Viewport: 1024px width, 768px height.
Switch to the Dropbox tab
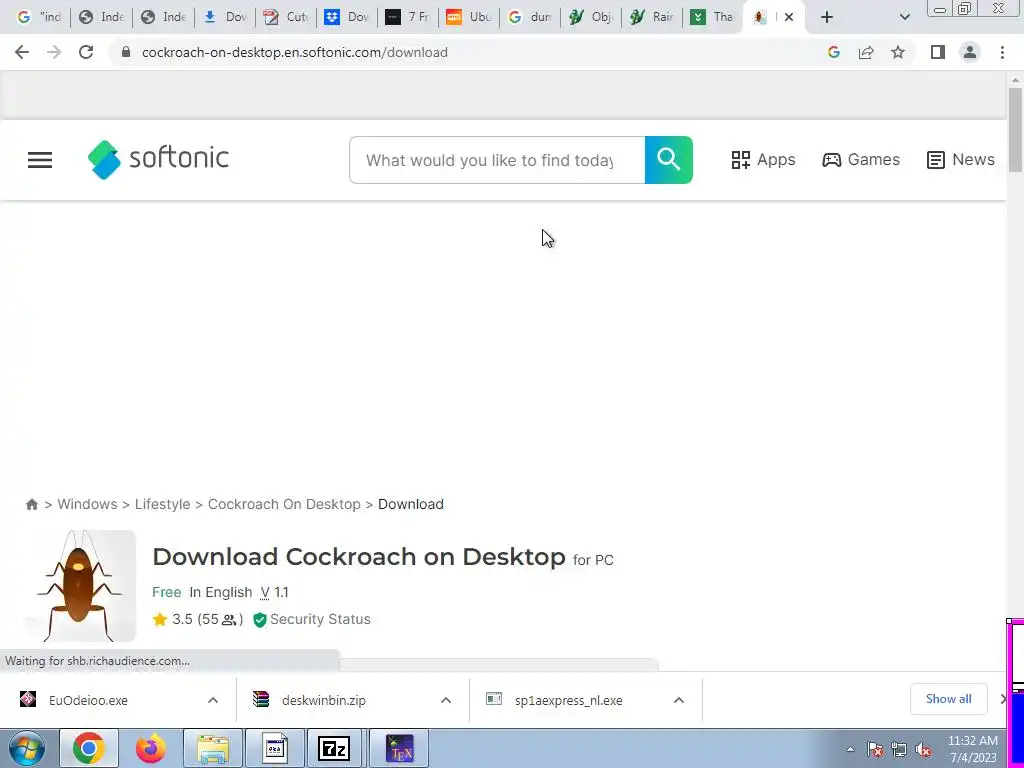348,17
